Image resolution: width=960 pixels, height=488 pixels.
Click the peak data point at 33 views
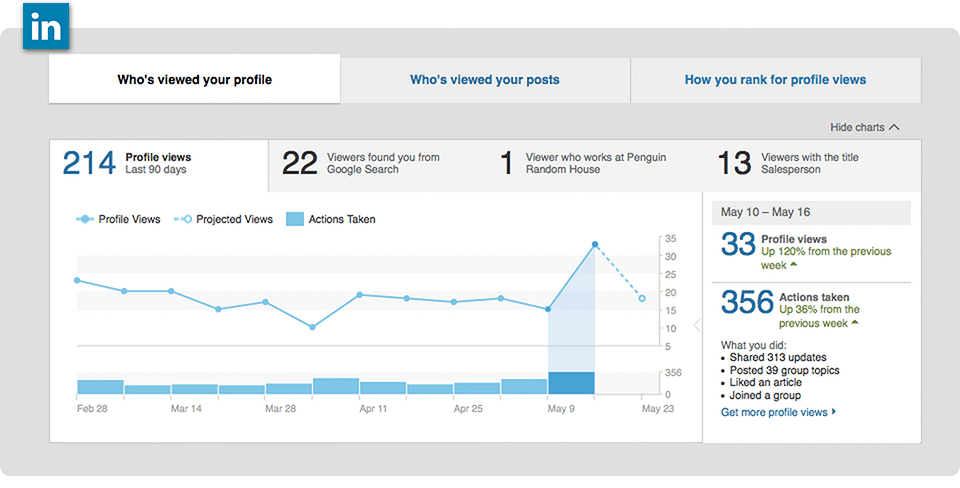tap(594, 245)
